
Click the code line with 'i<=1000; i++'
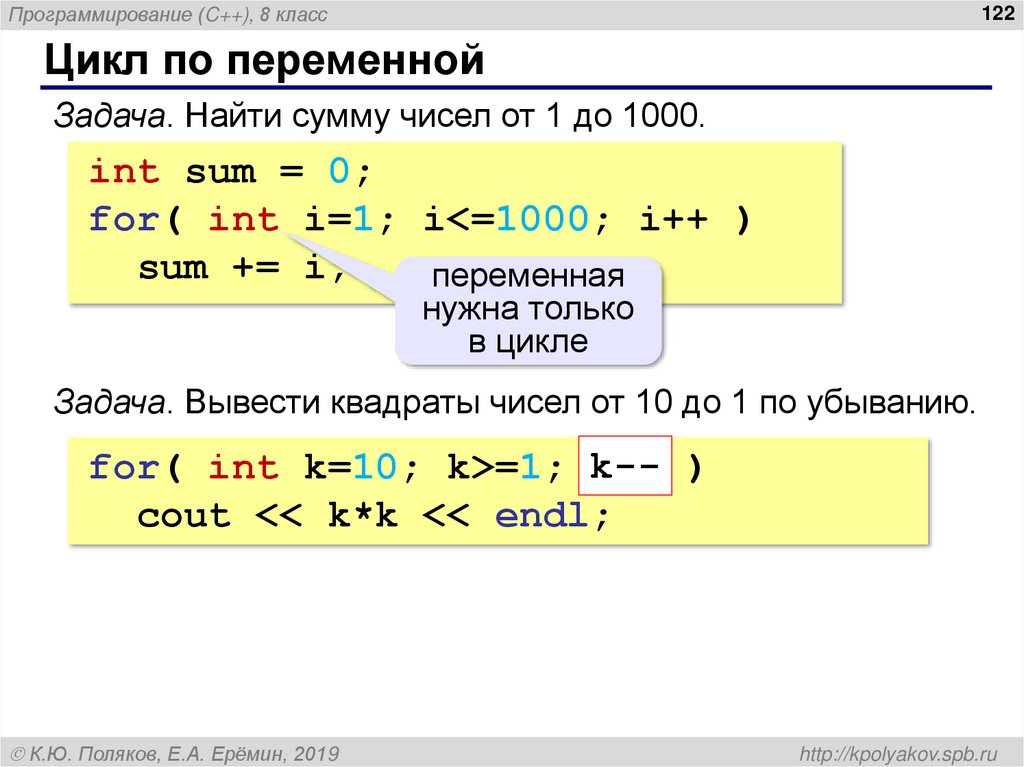420,219
